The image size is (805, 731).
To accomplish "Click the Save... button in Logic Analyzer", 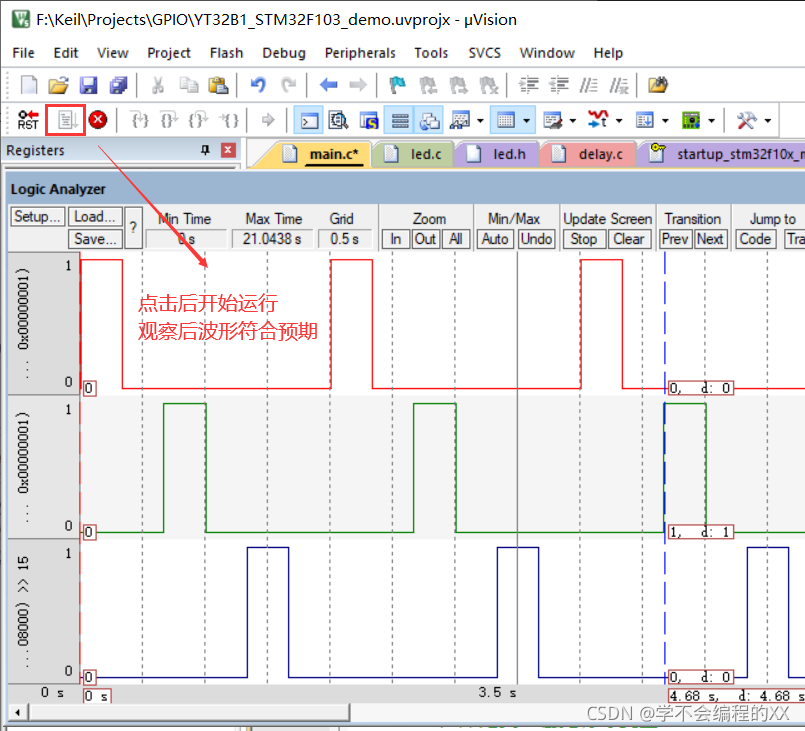I will [95, 239].
